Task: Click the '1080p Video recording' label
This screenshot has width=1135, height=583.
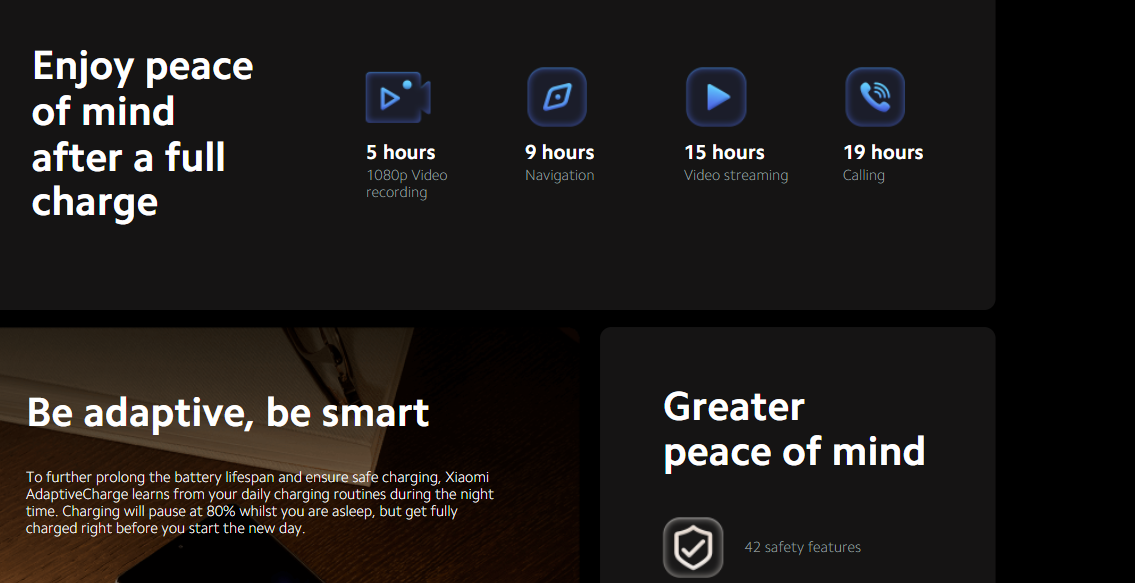Action: pyautogui.click(x=407, y=184)
